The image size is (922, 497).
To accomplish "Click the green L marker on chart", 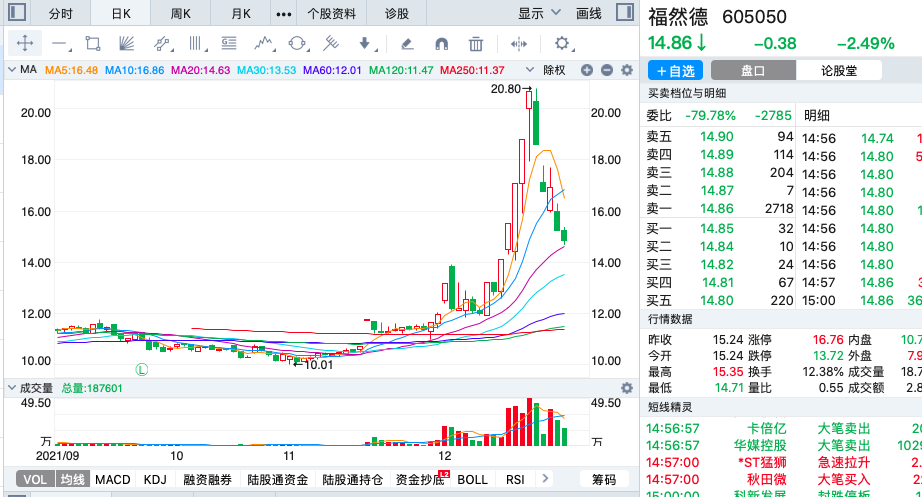I will pyautogui.click(x=142, y=369).
